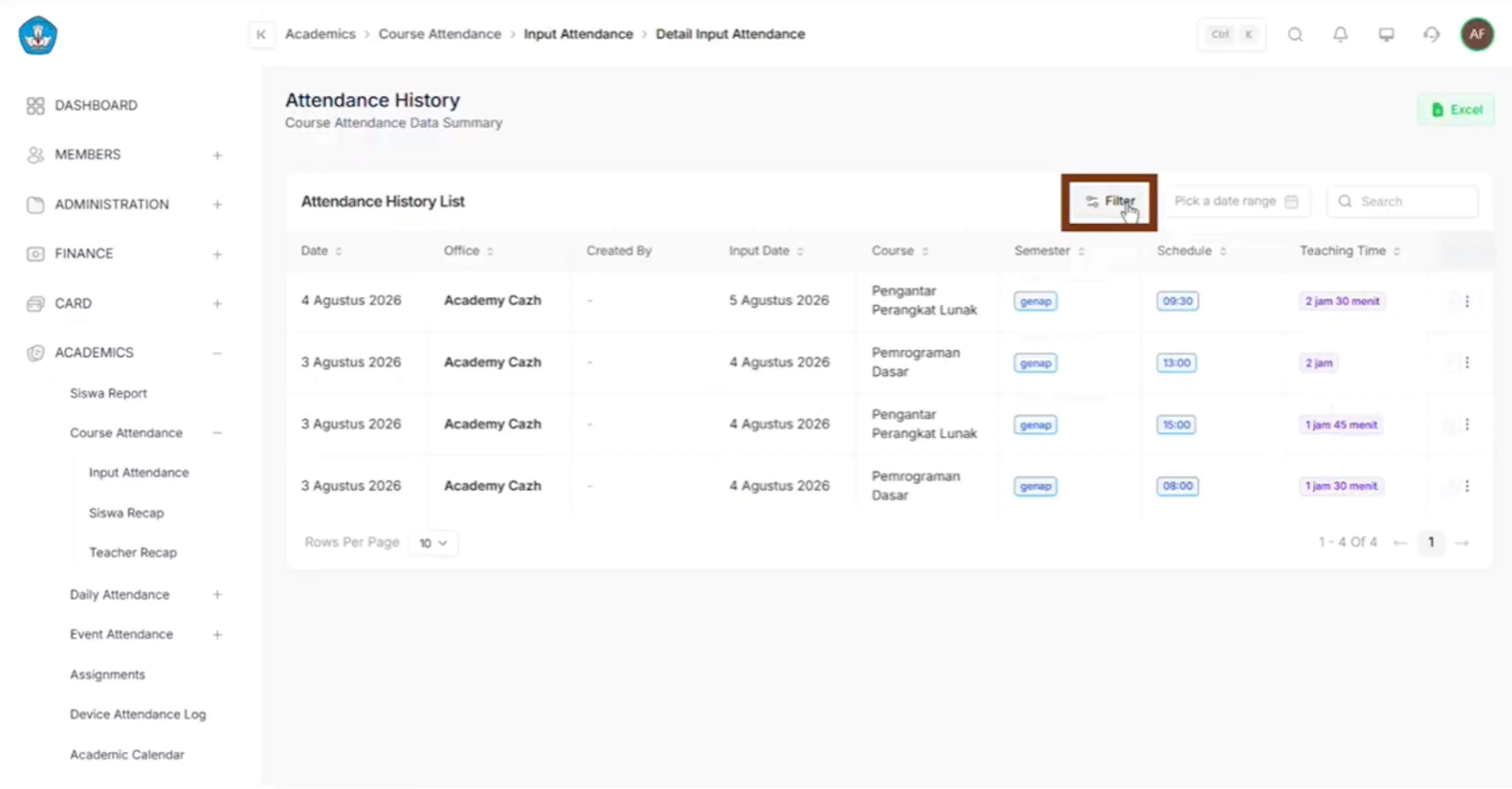Click the Finance money icon
This screenshot has height=789, width=1512.
(35, 254)
